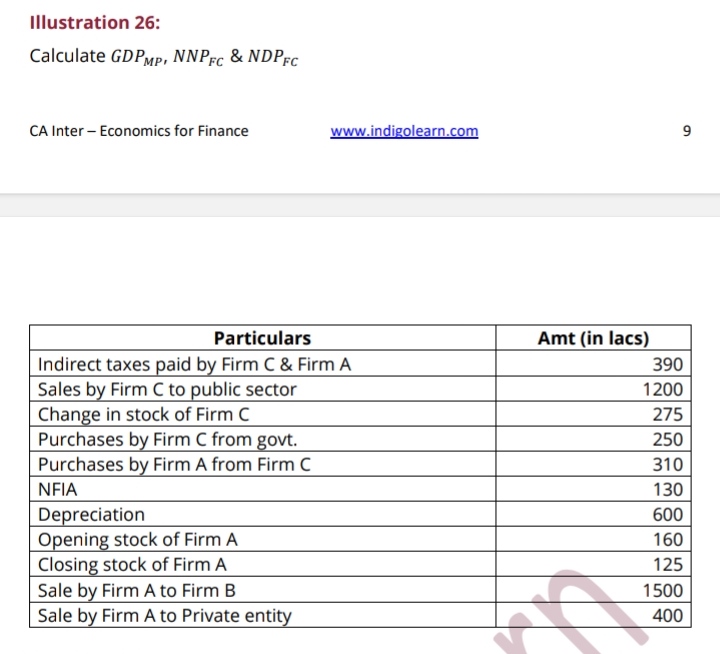The image size is (720, 654).
Task: Click the Opening stock of Firm A row
Action: pos(137,540)
